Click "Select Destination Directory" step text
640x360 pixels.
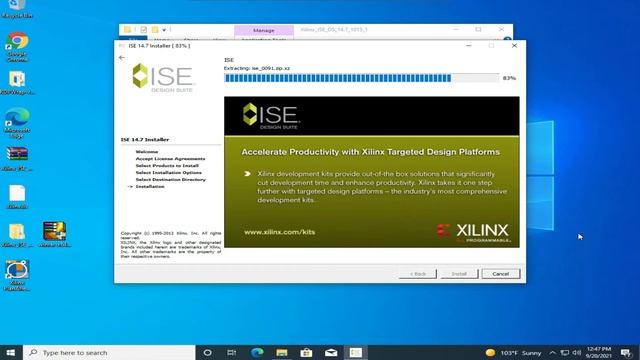tap(171, 179)
